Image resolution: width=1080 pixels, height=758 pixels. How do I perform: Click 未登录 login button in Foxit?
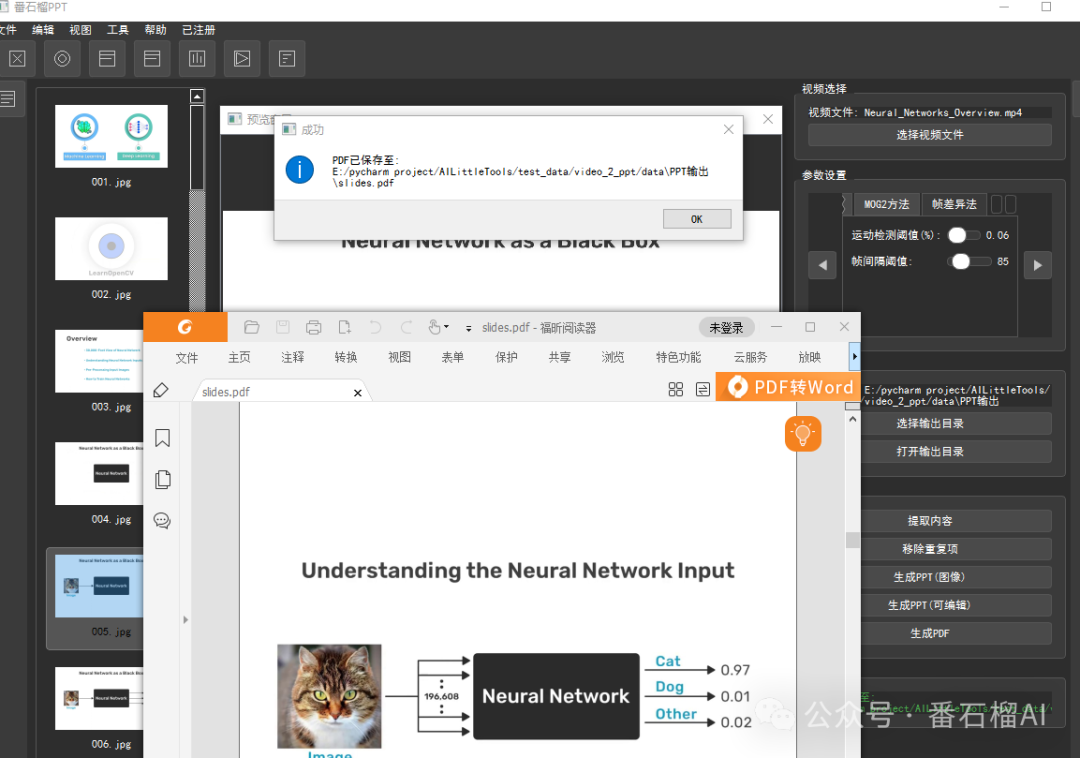coord(726,328)
